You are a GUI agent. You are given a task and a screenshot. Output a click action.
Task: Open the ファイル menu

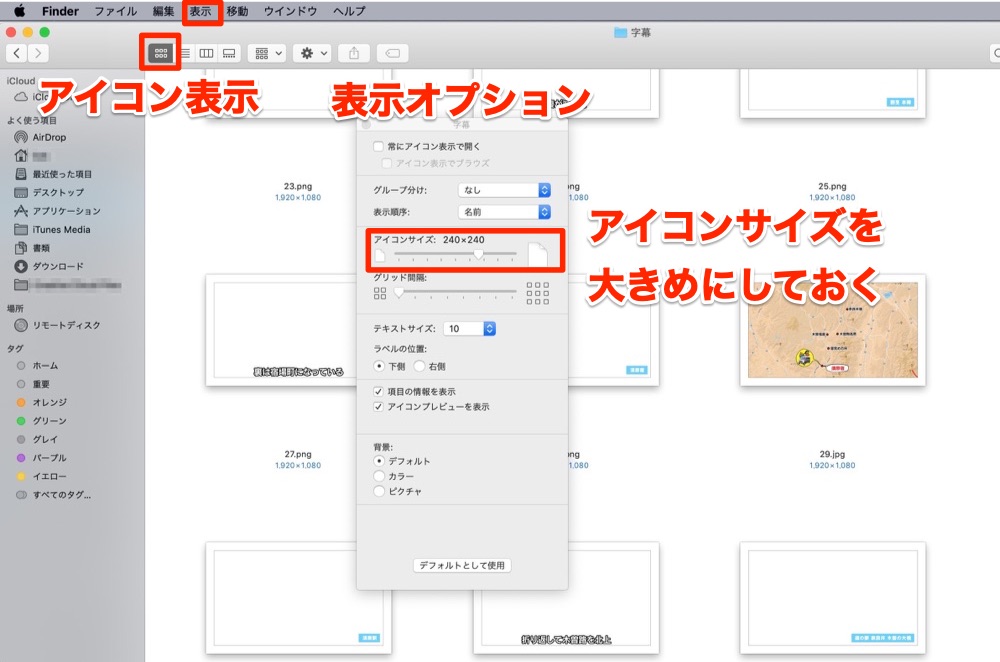click(x=115, y=11)
